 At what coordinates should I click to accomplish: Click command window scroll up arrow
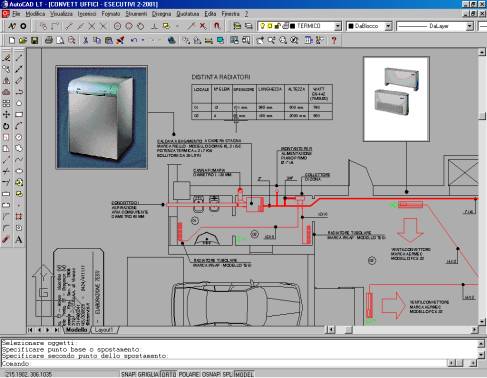point(481,343)
